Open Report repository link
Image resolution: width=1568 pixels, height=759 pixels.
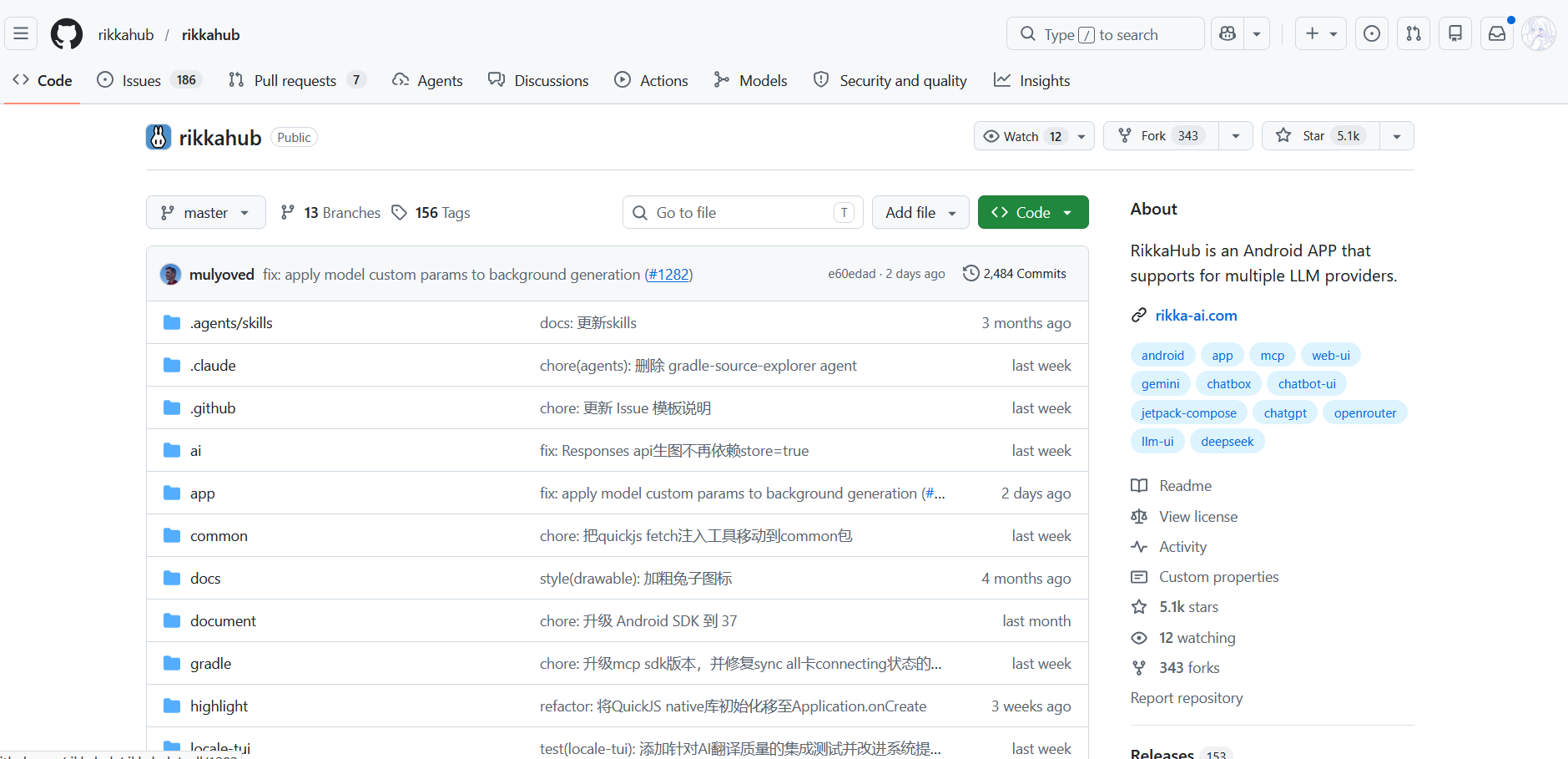click(1186, 697)
